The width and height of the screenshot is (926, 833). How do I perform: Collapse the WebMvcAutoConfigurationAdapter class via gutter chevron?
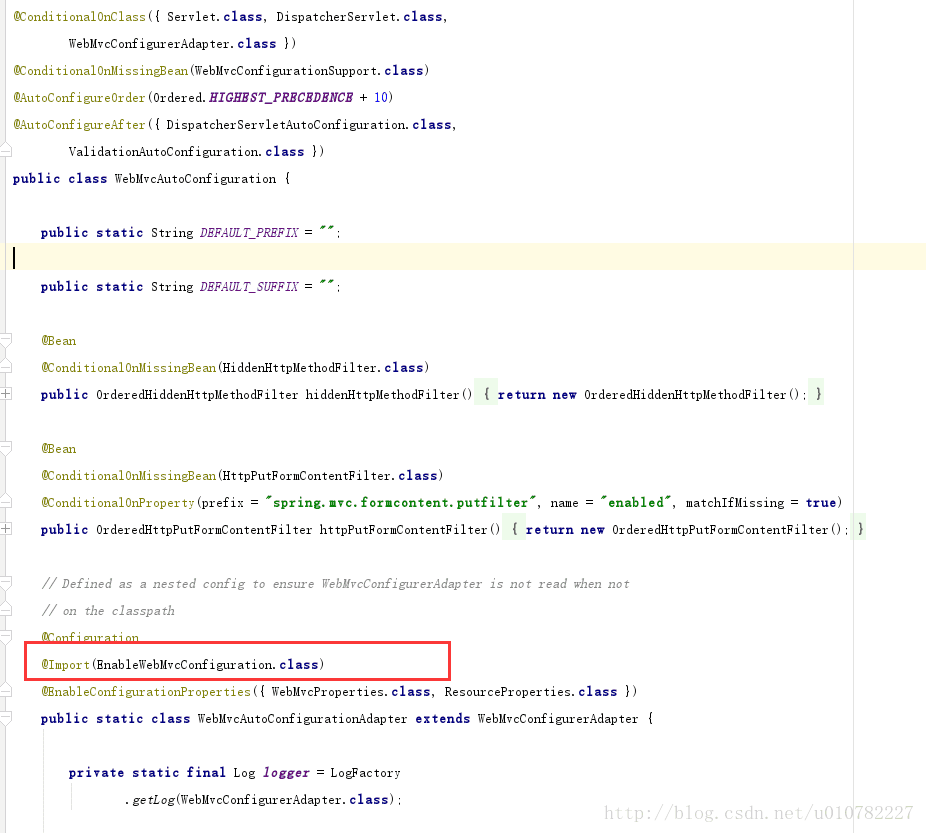5,718
